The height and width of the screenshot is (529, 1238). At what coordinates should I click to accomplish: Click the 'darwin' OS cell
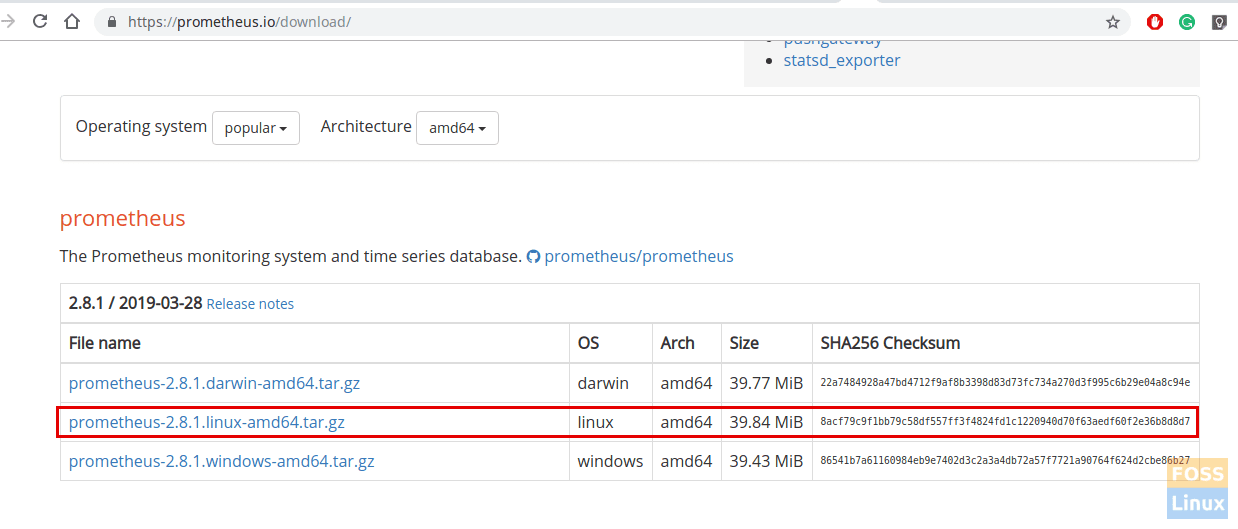(603, 382)
